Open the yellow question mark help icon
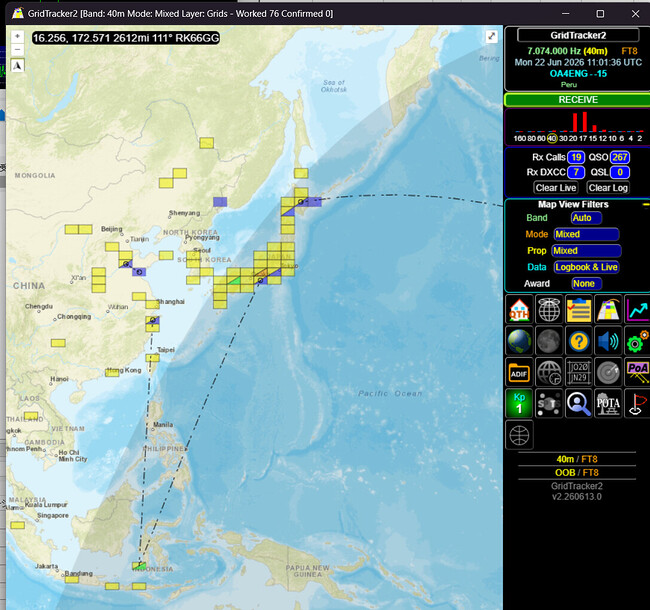 (579, 341)
